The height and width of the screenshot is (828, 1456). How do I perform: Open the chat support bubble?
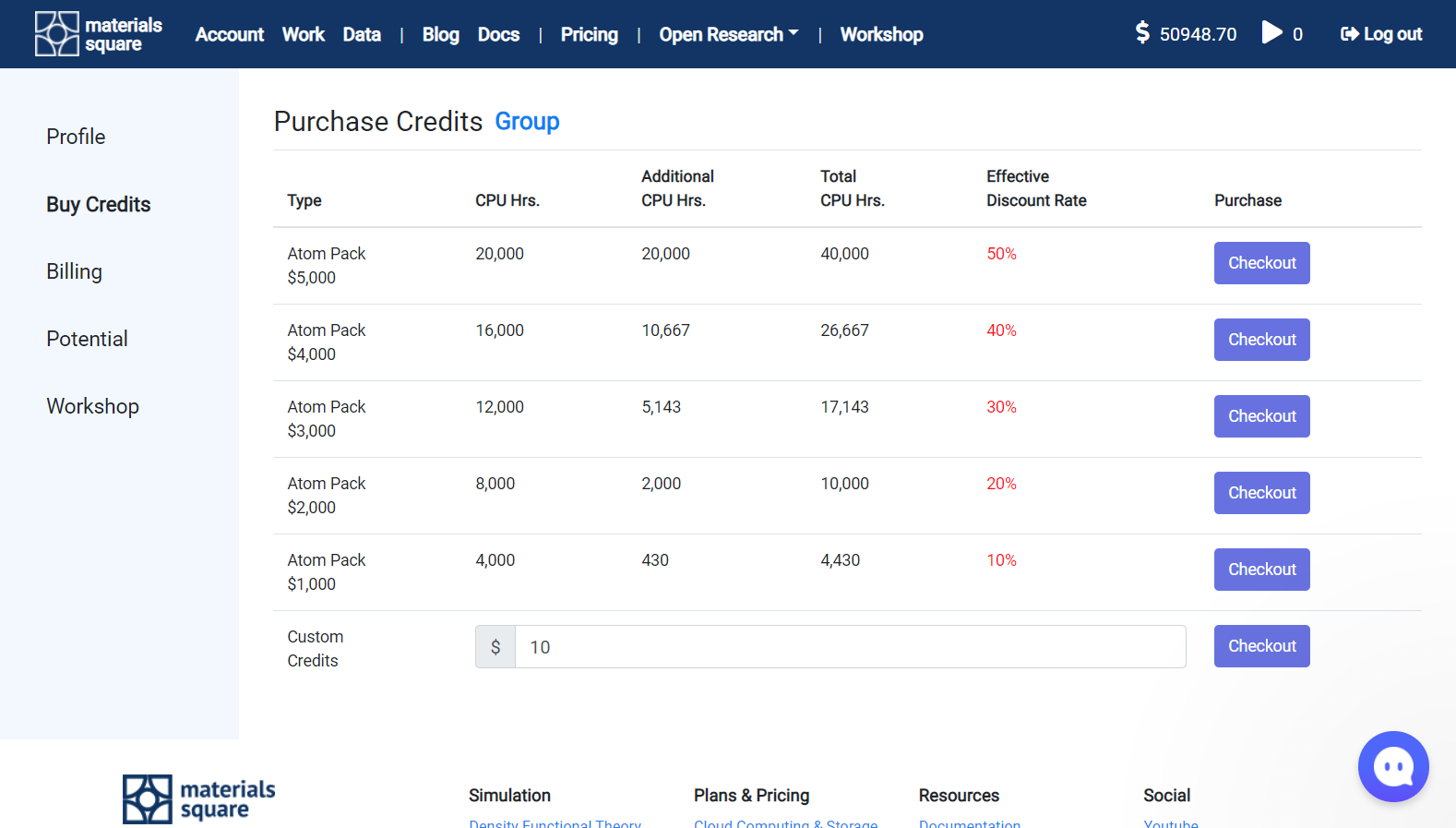pyautogui.click(x=1393, y=766)
